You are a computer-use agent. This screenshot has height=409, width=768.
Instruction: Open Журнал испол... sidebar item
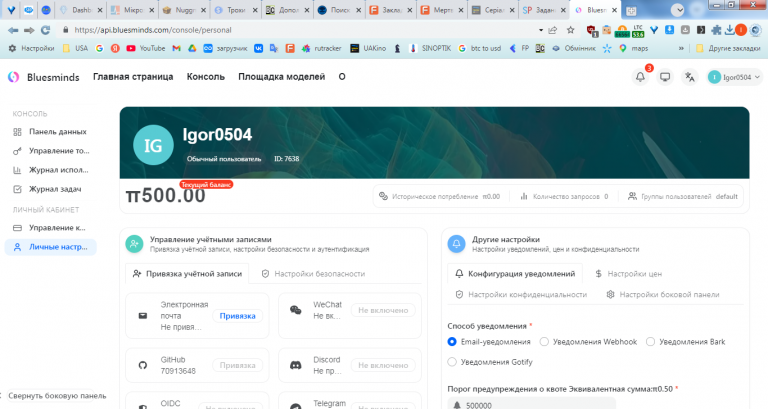(x=50, y=170)
